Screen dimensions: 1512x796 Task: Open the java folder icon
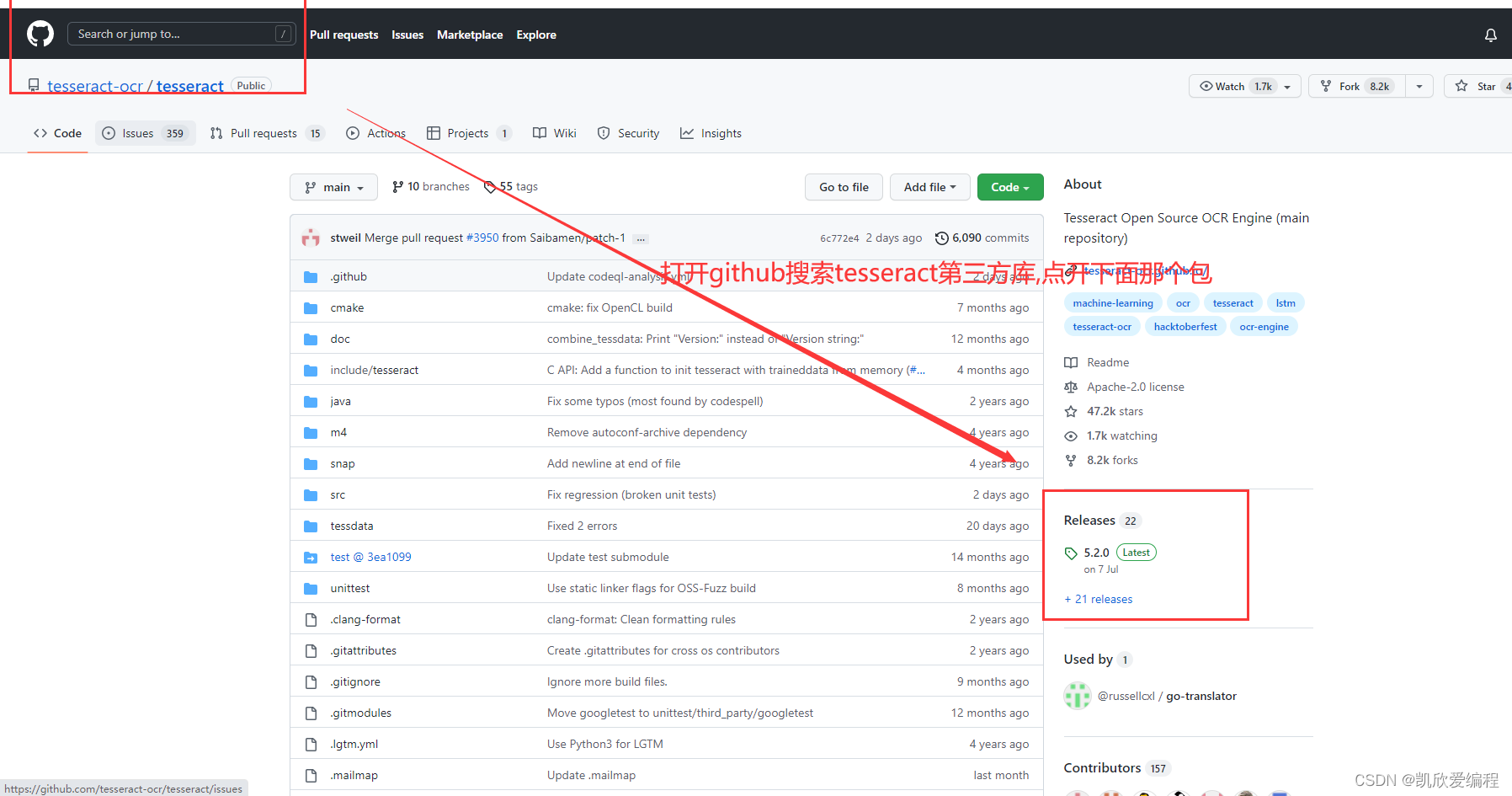311,402
